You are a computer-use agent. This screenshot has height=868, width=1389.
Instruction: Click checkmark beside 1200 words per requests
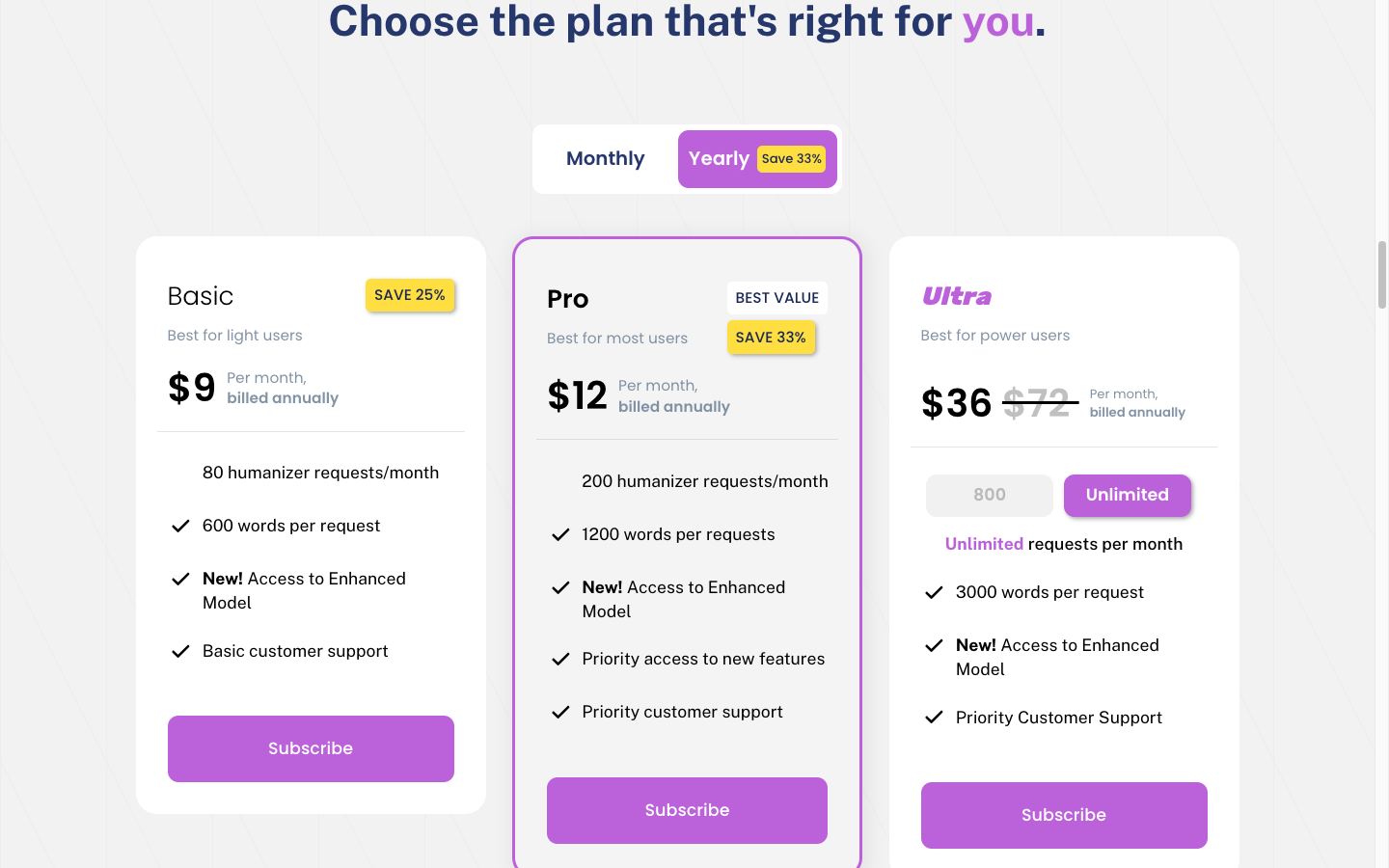[x=560, y=534]
